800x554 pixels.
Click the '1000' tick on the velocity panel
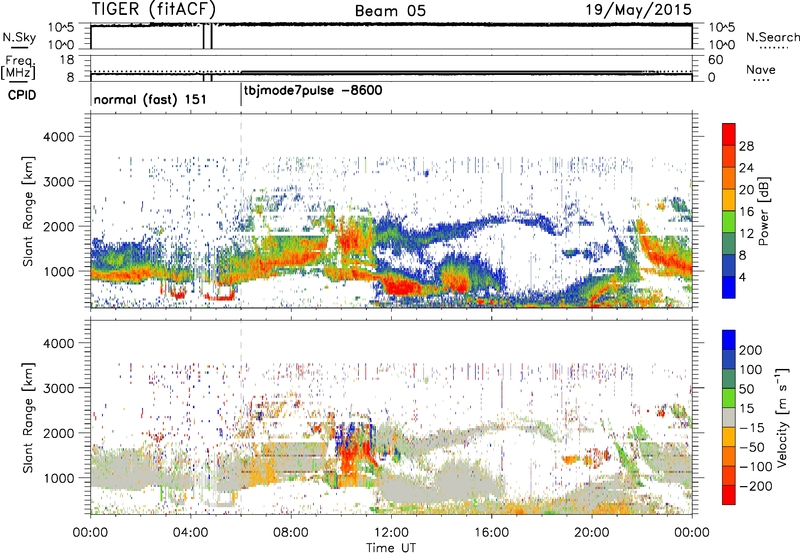tap(58, 478)
